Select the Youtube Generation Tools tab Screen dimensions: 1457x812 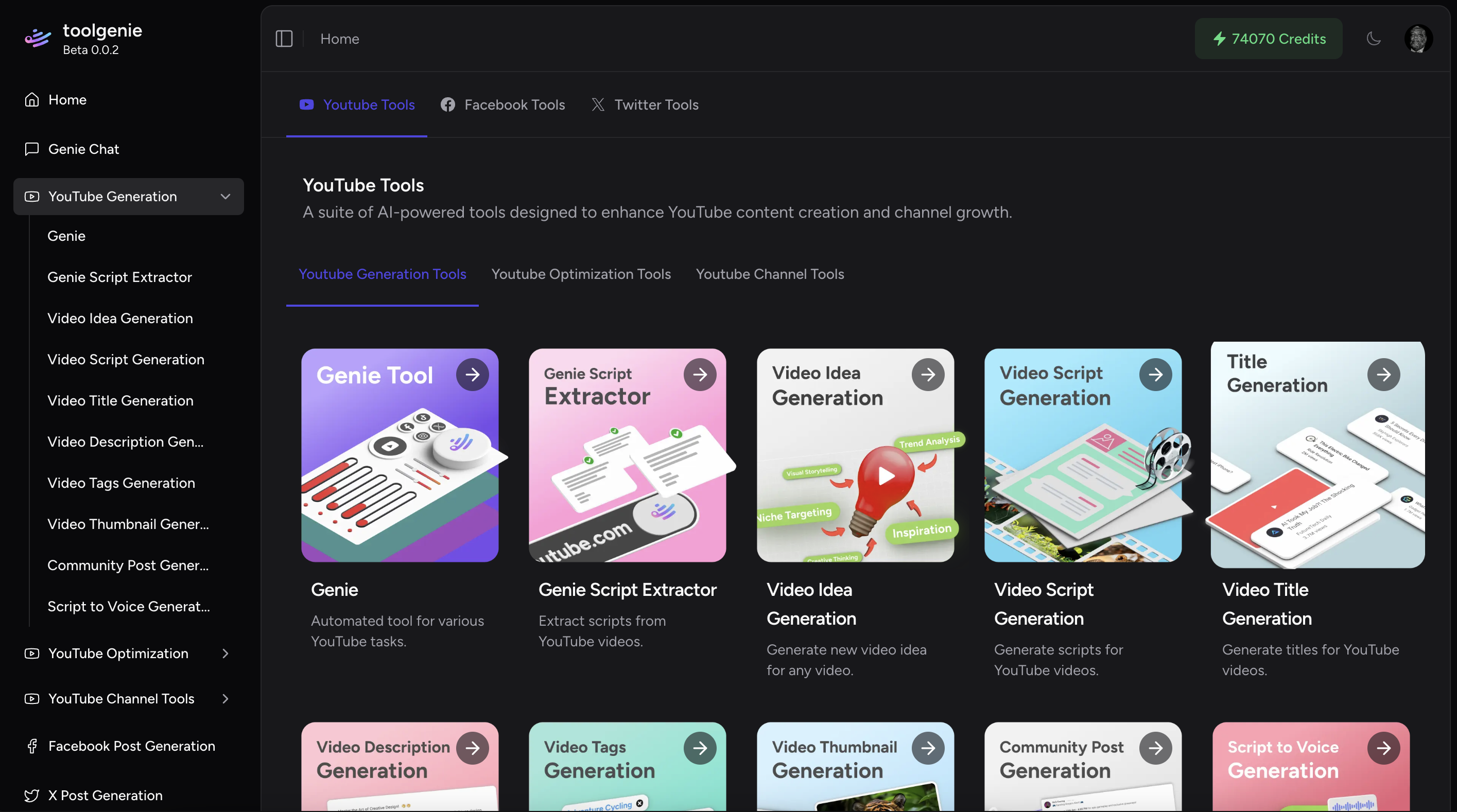click(x=383, y=274)
